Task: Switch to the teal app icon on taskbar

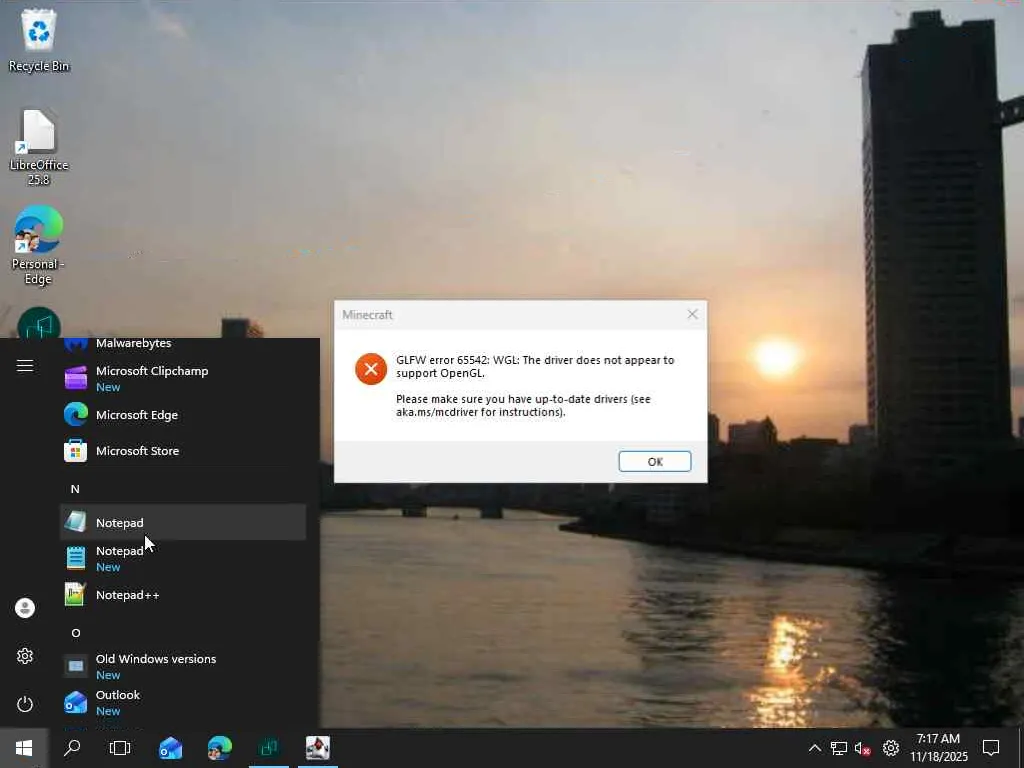Action: pos(268,748)
